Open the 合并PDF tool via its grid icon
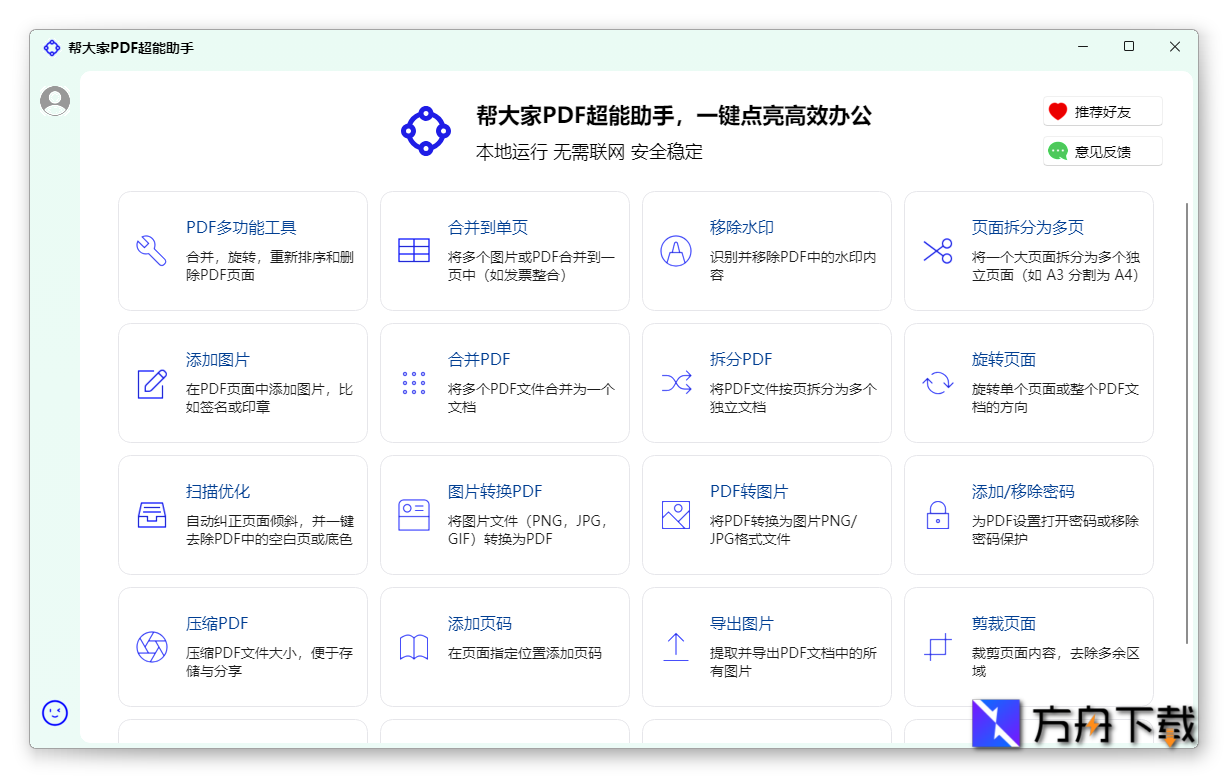This screenshot has height=784, width=1232. click(x=414, y=383)
